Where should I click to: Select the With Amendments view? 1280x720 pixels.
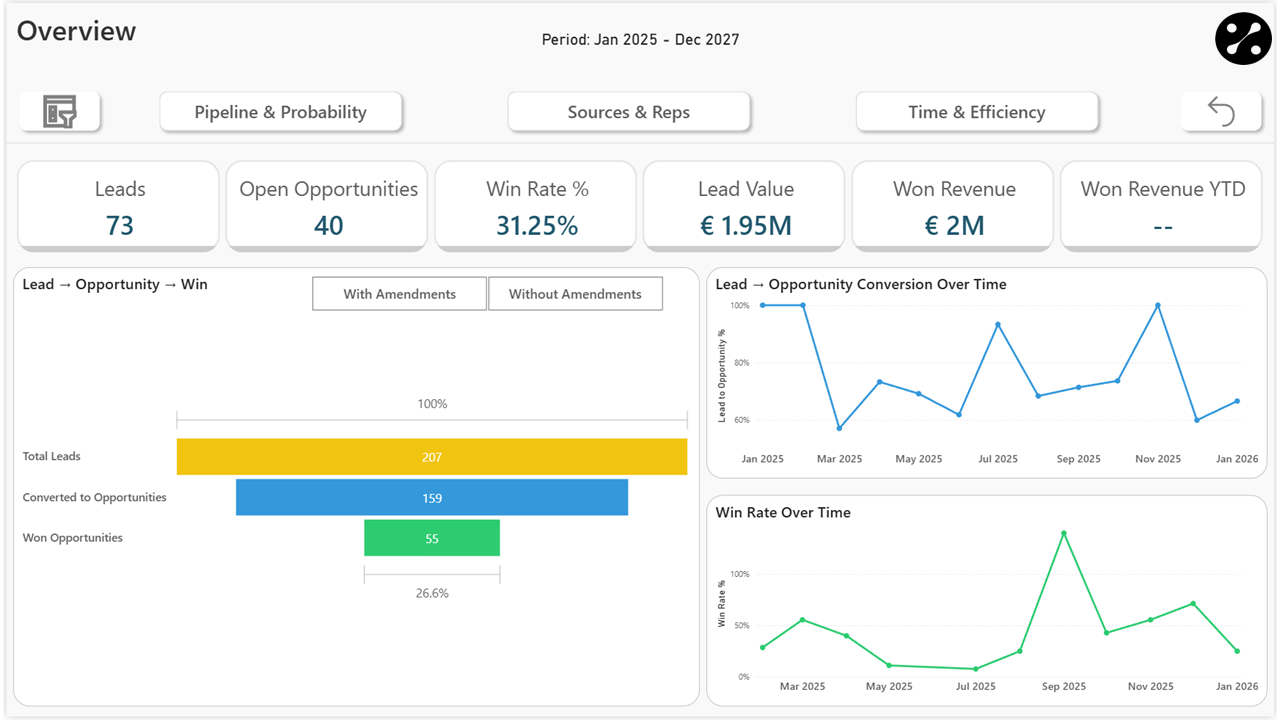tap(399, 293)
